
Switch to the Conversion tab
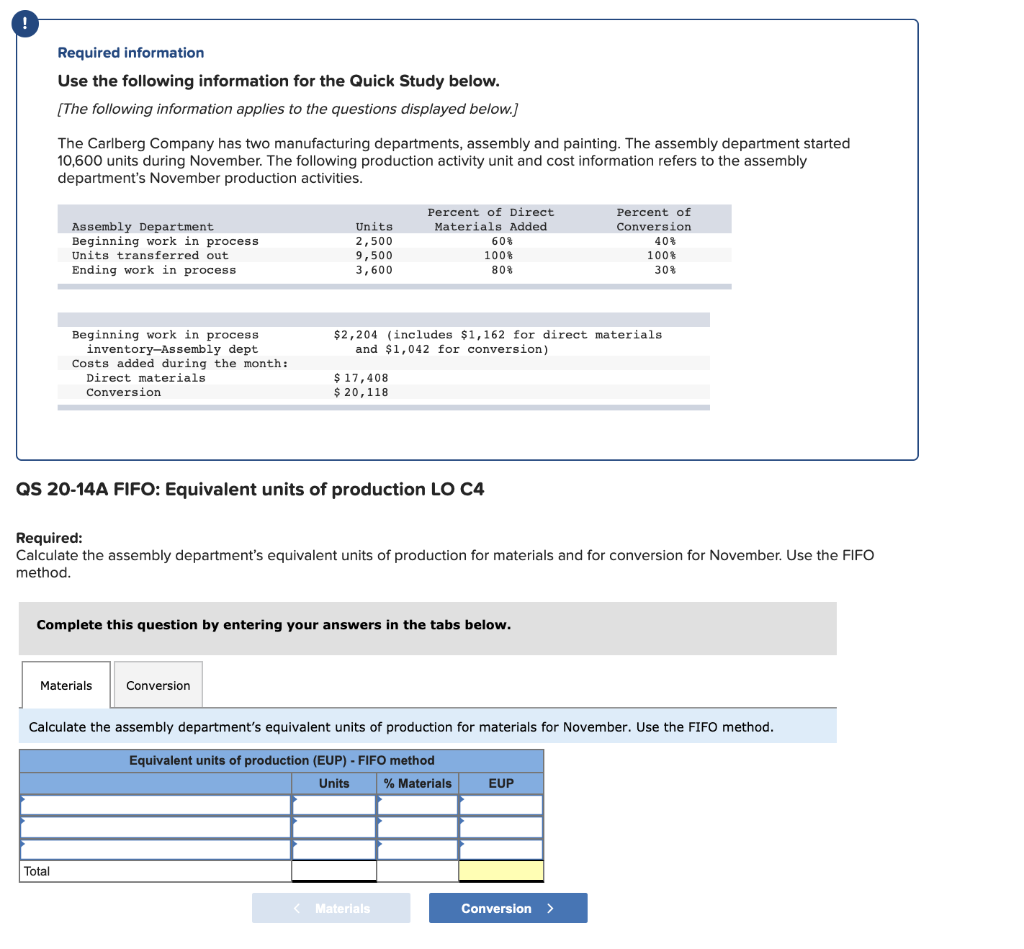(x=157, y=685)
